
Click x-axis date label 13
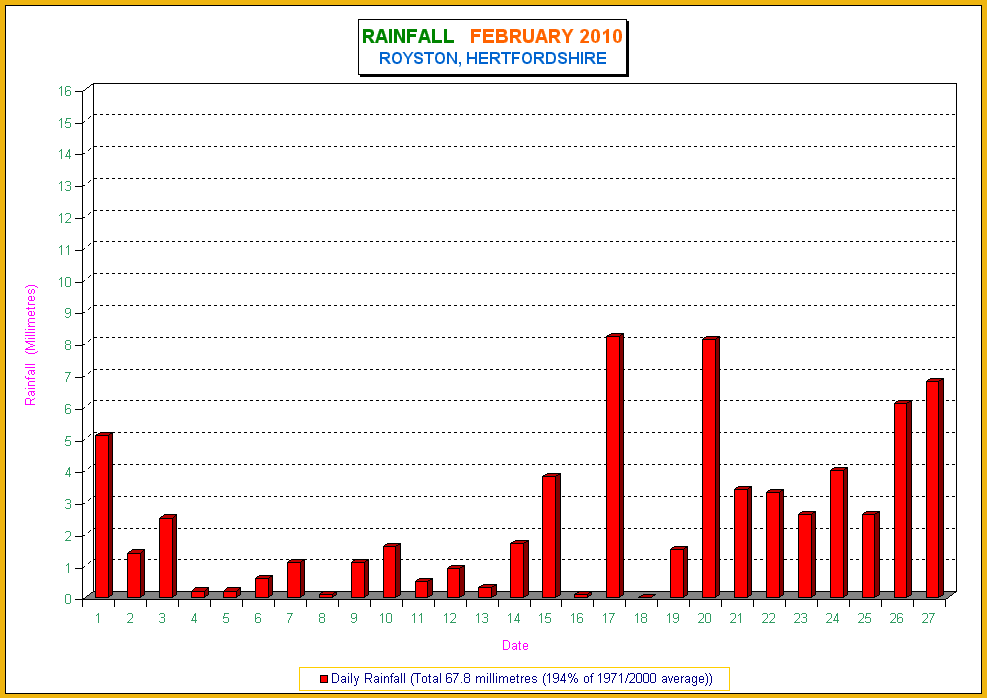coord(482,619)
